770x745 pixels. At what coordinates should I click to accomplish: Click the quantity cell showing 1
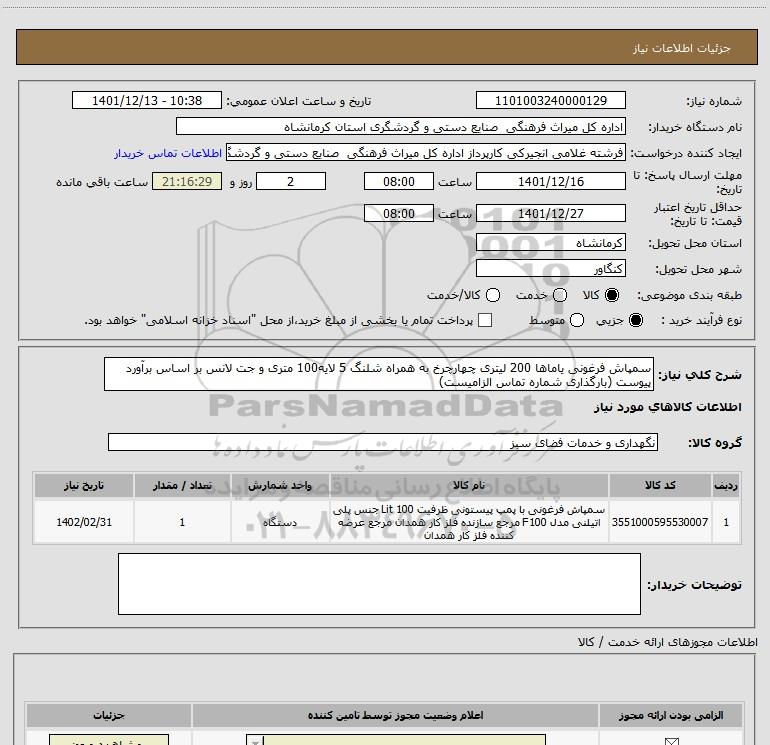pyautogui.click(x=182, y=522)
